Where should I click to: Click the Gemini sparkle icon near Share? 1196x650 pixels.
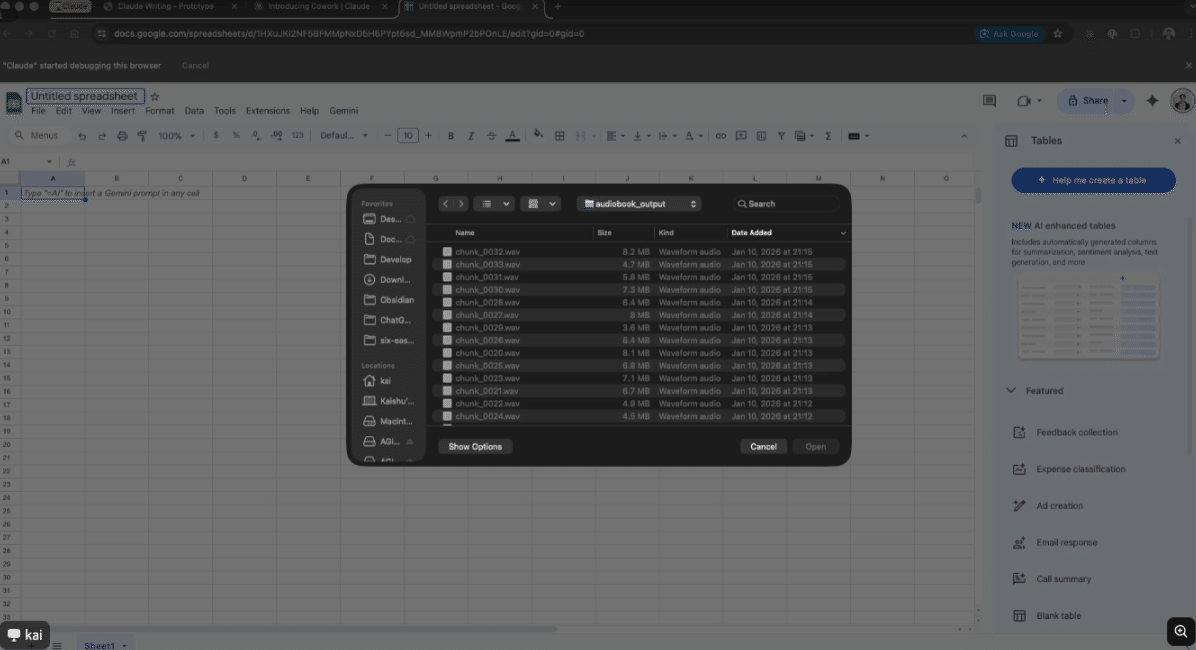pyautogui.click(x=1152, y=101)
